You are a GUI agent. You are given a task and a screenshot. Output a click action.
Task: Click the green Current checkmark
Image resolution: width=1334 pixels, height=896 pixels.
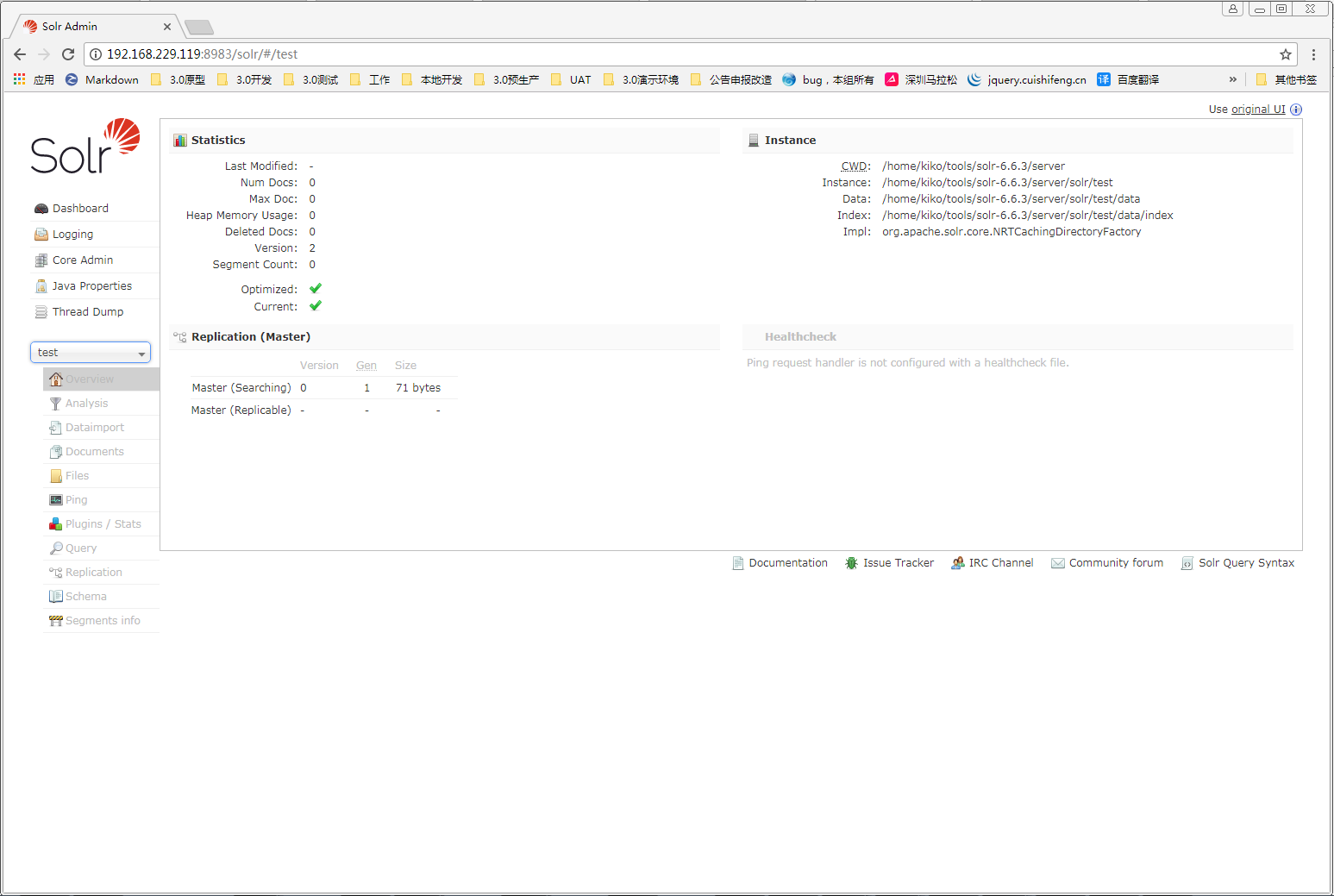[x=316, y=306]
